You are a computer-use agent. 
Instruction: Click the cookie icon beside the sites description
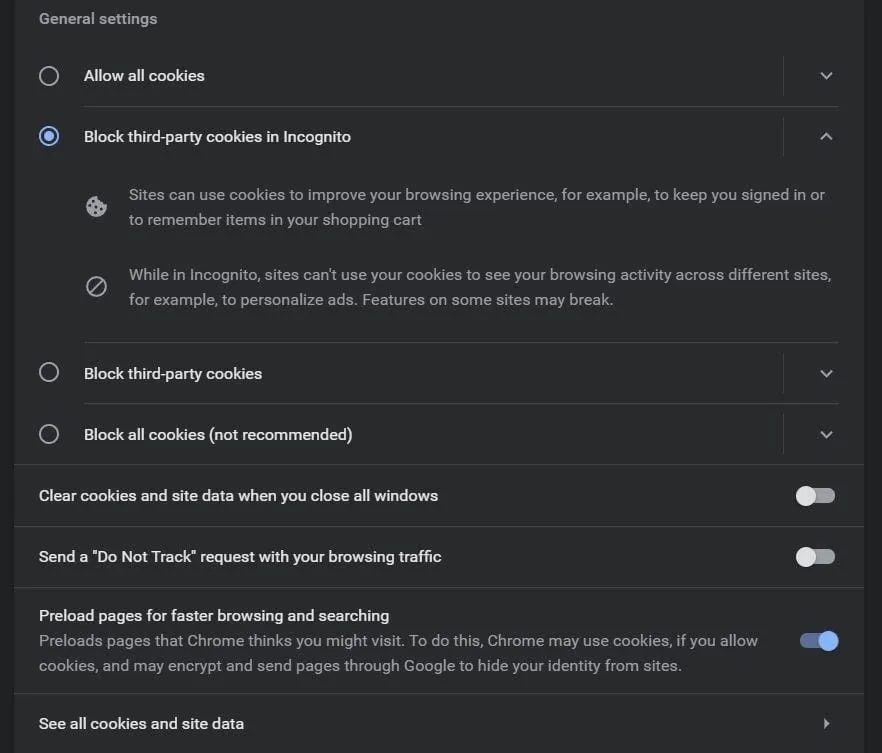[96, 207]
